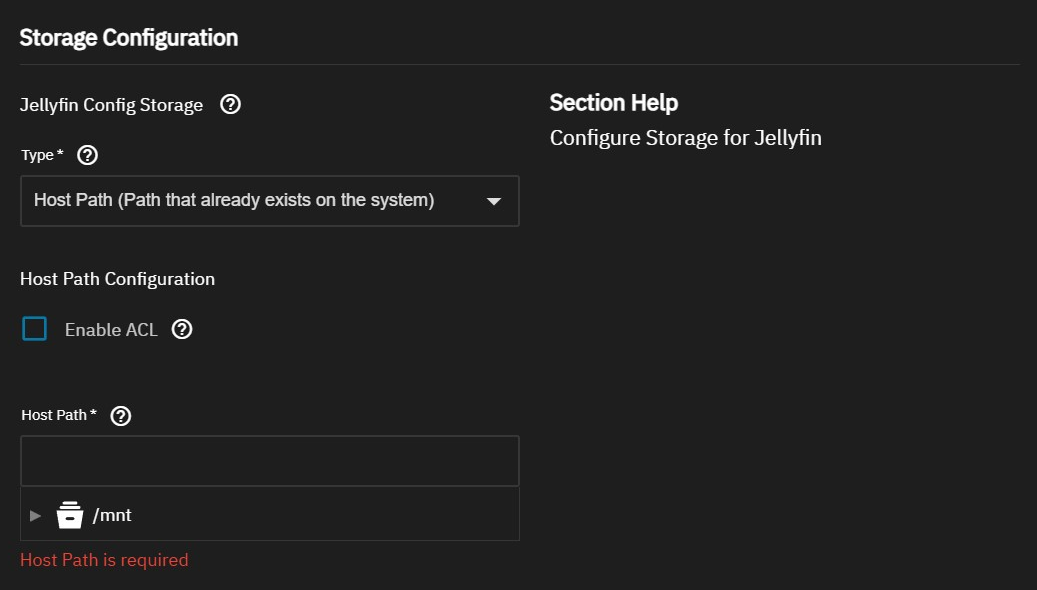
Task: Click the Host Path is required error message
Action: tap(104, 559)
